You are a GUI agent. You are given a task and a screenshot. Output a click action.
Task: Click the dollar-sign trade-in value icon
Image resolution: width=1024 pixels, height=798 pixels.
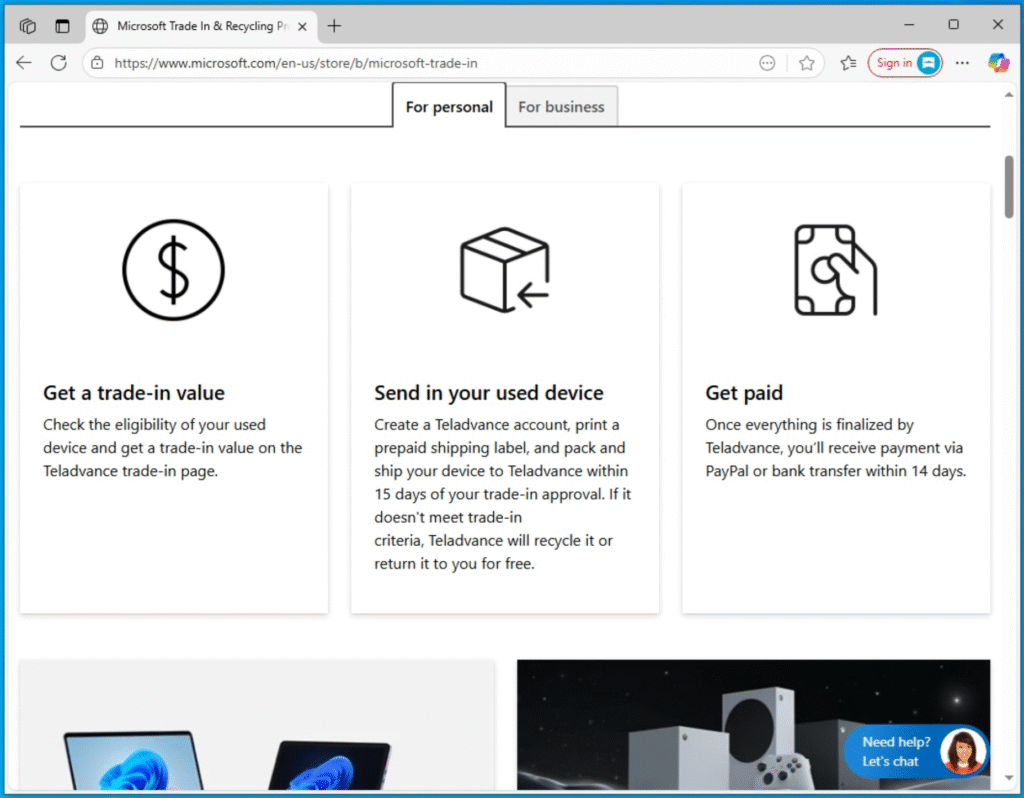[x=173, y=269]
